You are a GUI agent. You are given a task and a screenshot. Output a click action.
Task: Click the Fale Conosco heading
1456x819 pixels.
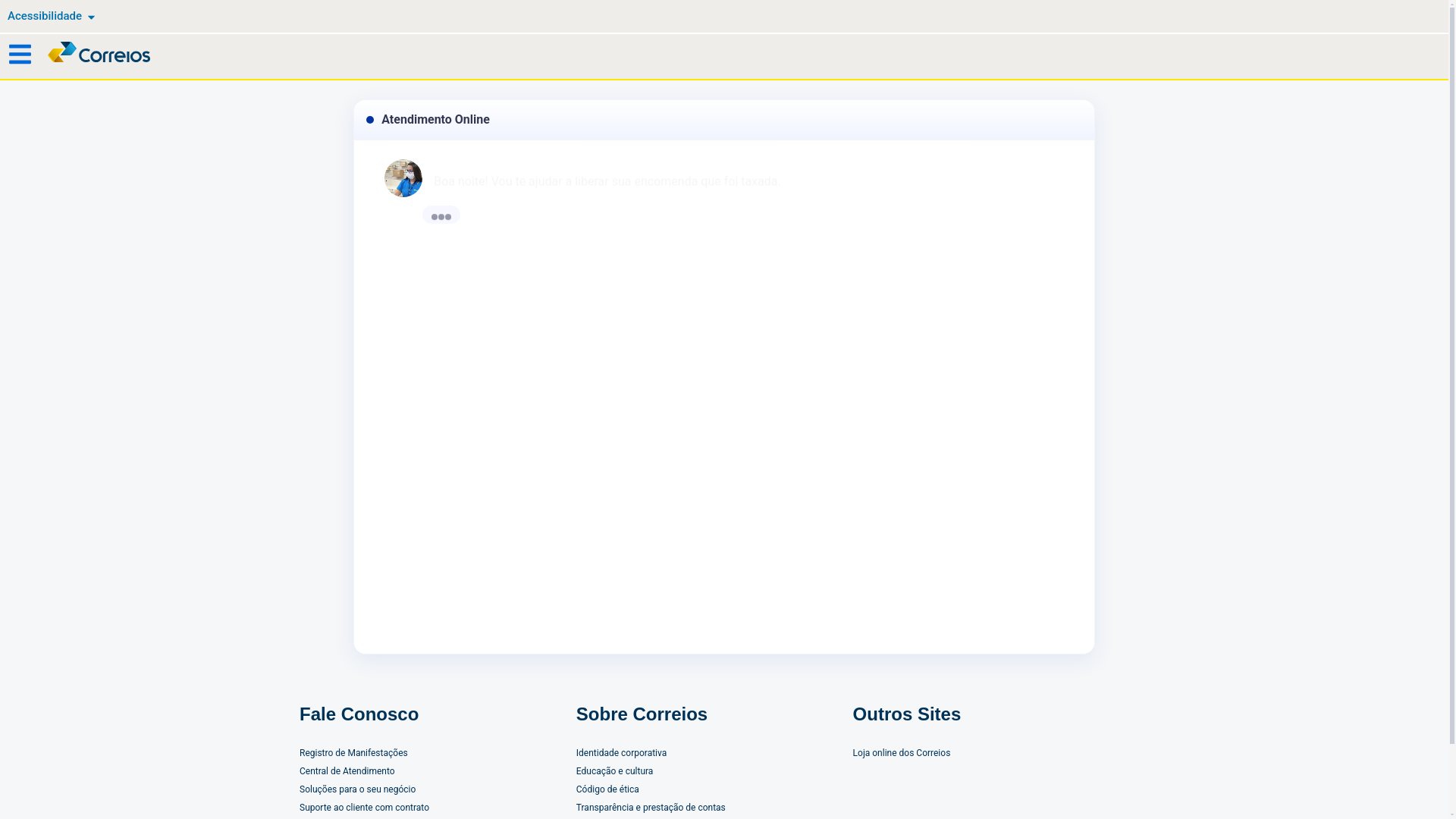point(359,714)
